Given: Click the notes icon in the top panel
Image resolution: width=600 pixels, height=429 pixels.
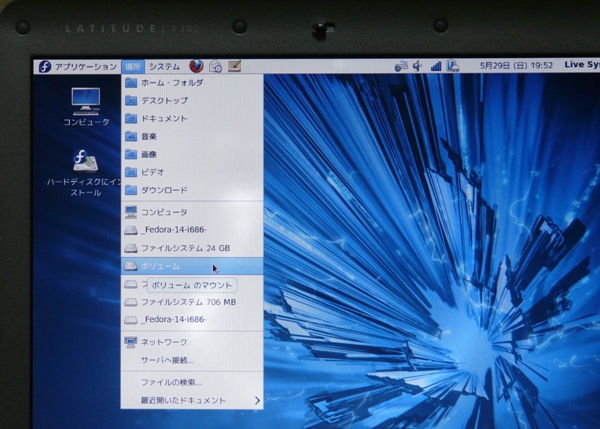Looking at the screenshot, I should 235,66.
